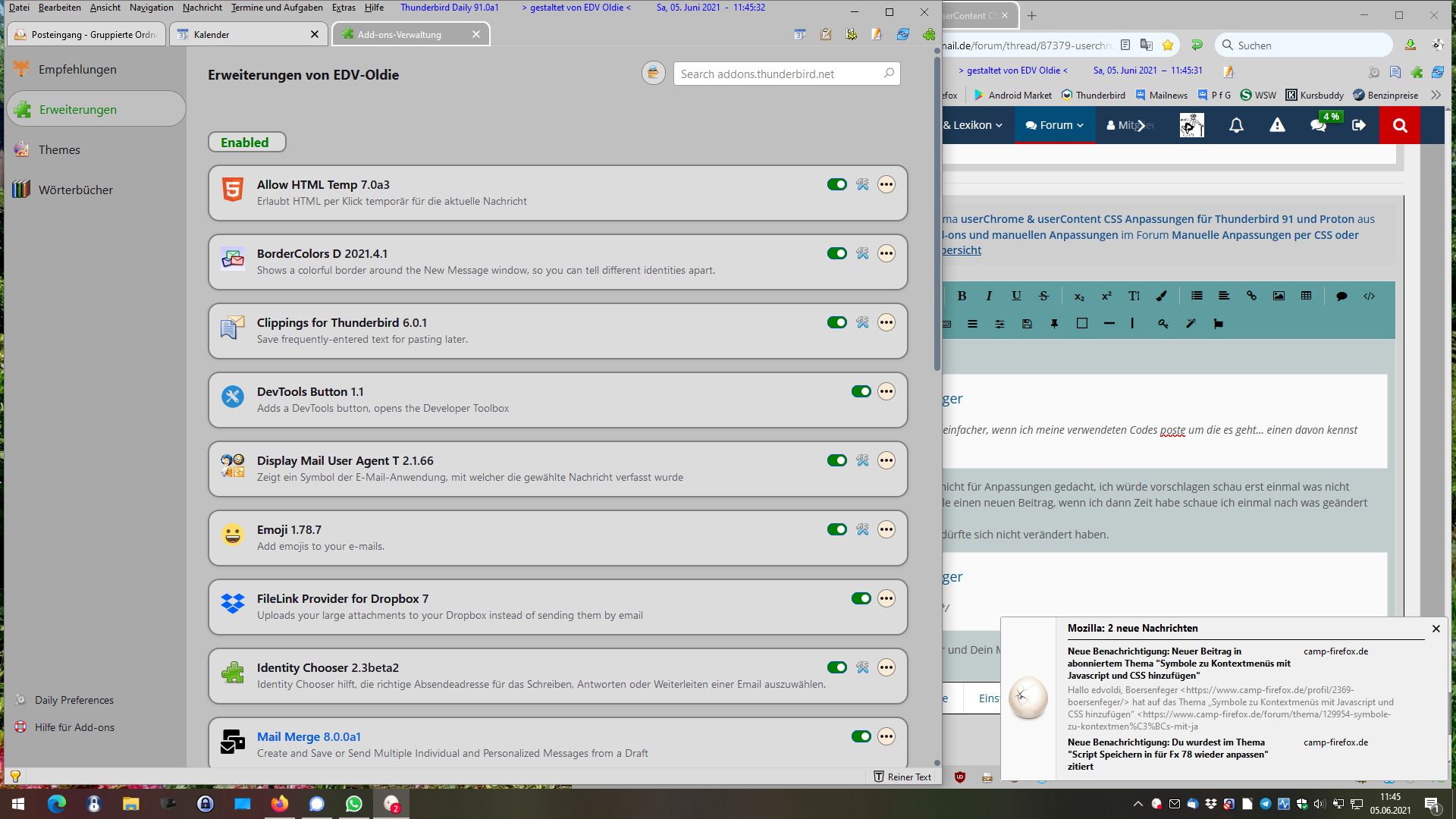Apply italic formatting in the forum editor
Screen dimensions: 1456x819
(x=989, y=296)
